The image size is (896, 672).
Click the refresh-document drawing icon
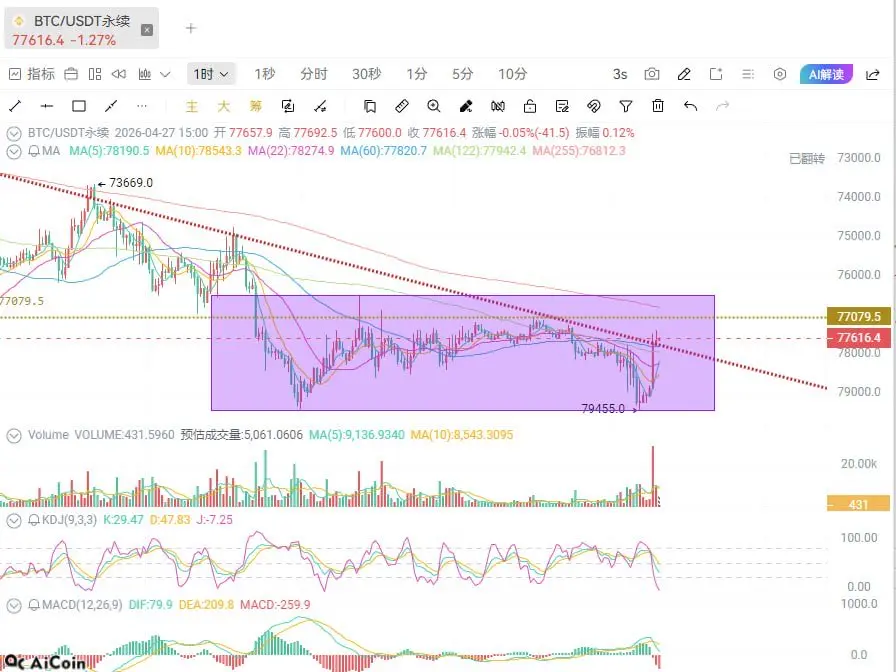[x=288, y=106]
